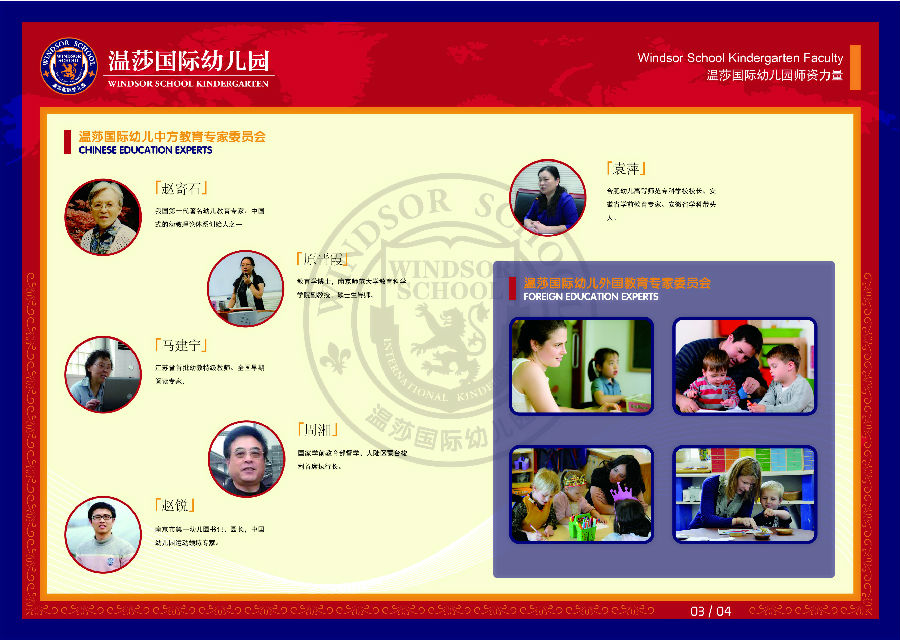Viewport: 900px width, 640px height.
Task: Open portrait of young man in striped sweater
Action: tap(103, 534)
